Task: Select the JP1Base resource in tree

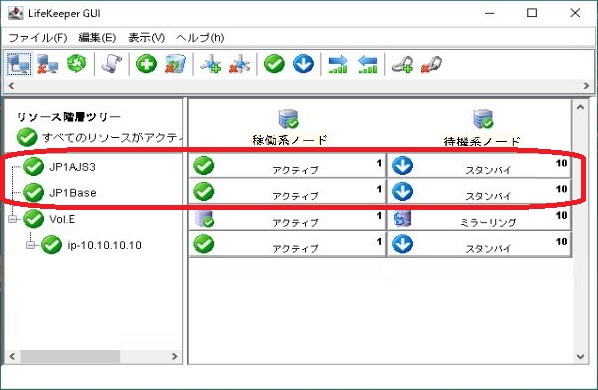Action: click(73, 193)
